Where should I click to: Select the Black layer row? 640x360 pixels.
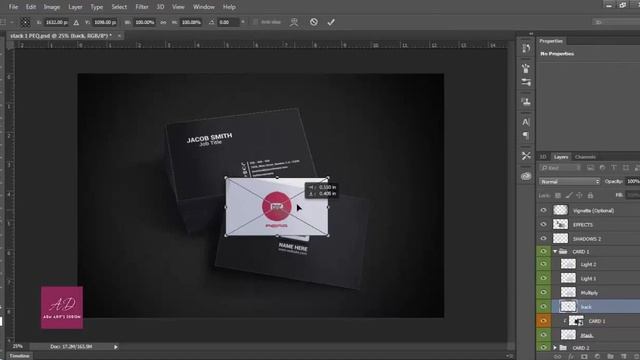click(x=596, y=335)
